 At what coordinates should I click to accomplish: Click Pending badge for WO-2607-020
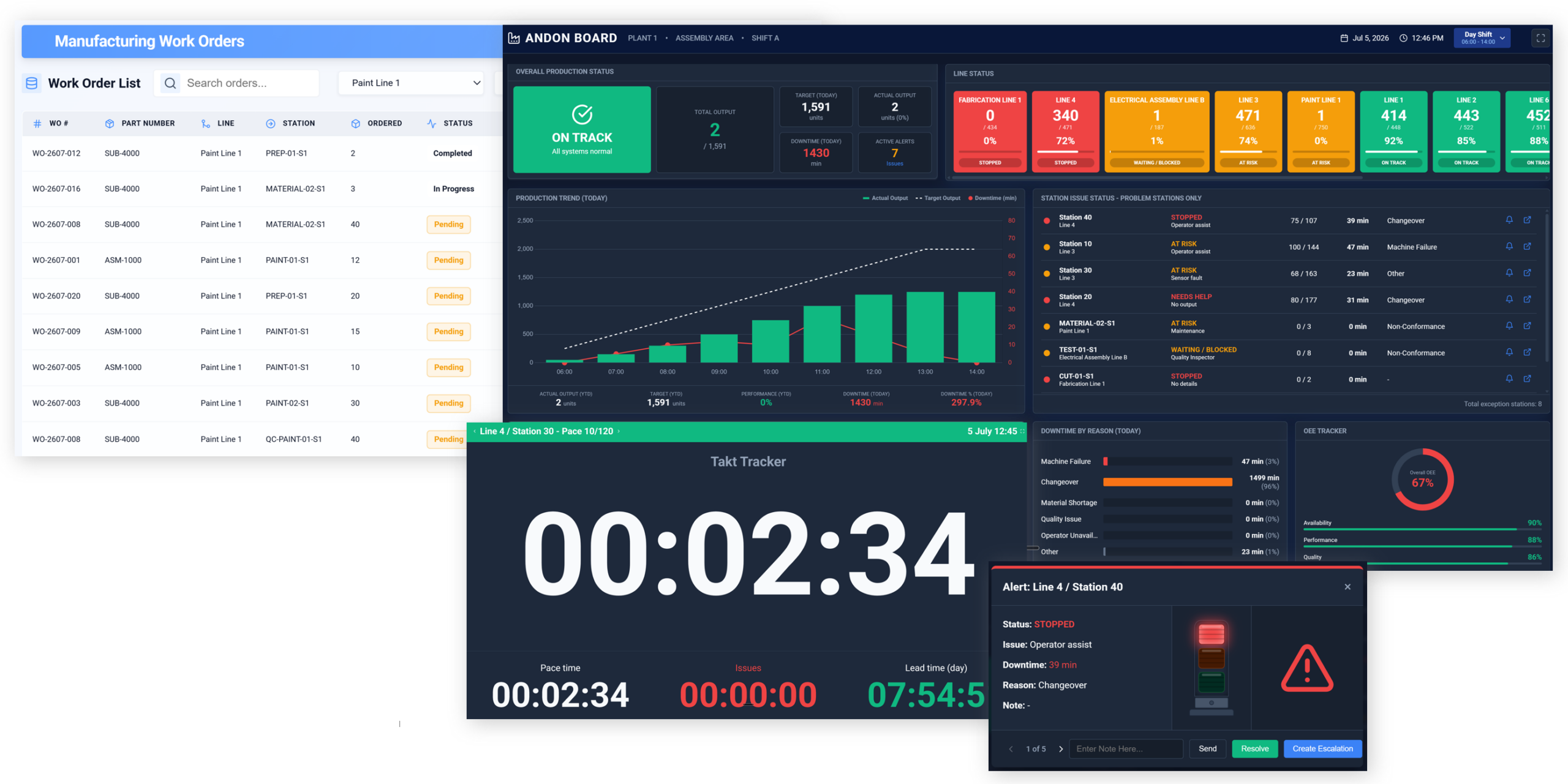[x=448, y=296]
